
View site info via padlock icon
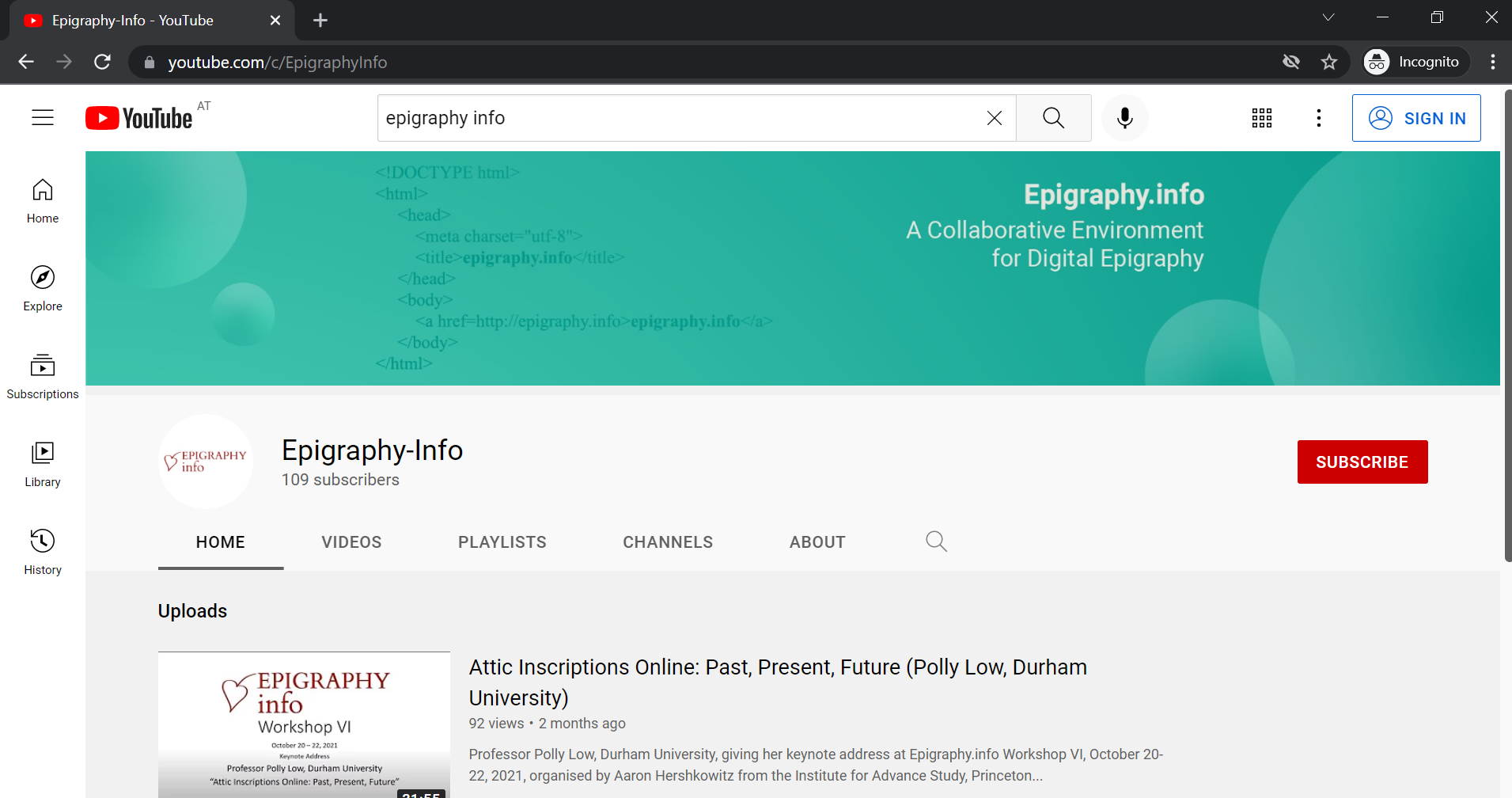(x=150, y=62)
